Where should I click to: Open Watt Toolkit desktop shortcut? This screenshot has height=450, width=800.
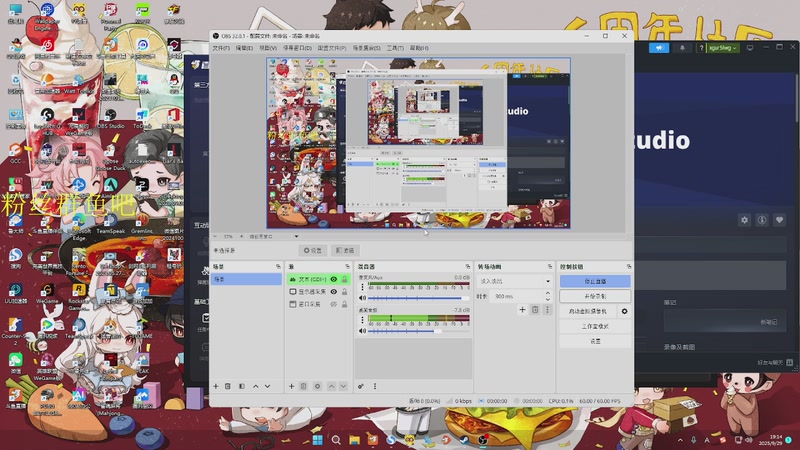coord(79,84)
